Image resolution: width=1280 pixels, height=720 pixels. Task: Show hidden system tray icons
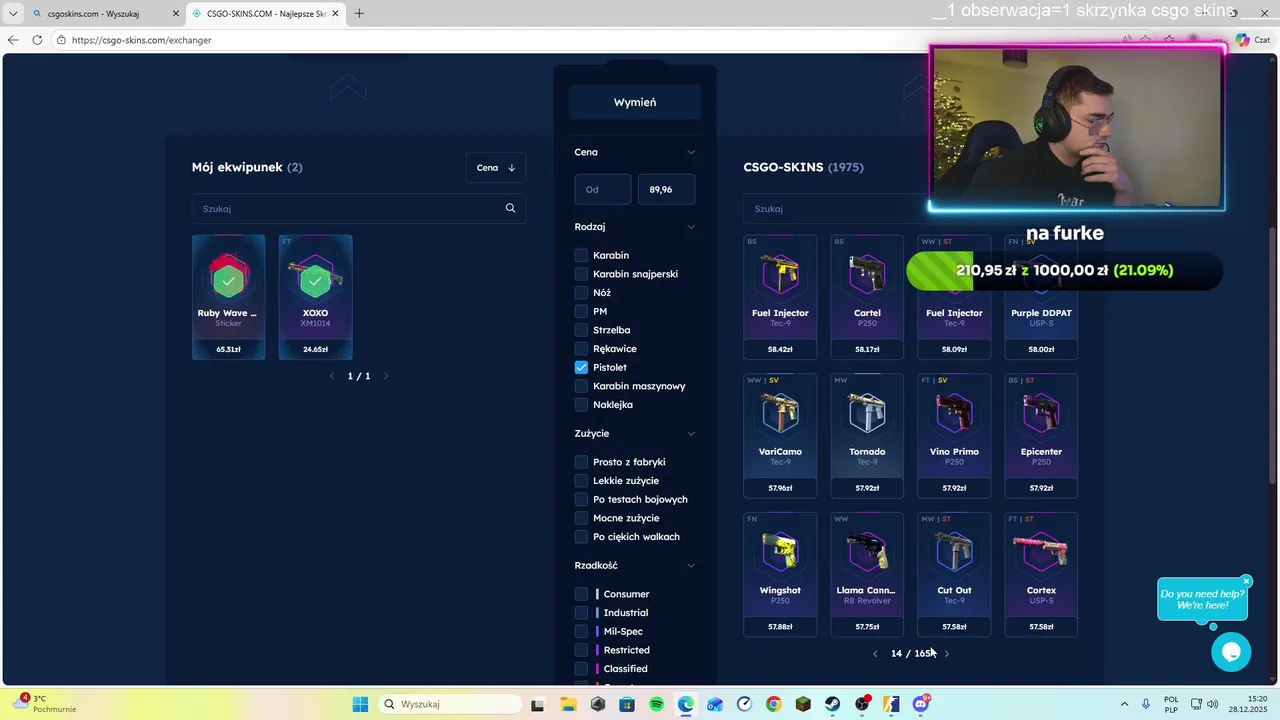click(x=1124, y=704)
